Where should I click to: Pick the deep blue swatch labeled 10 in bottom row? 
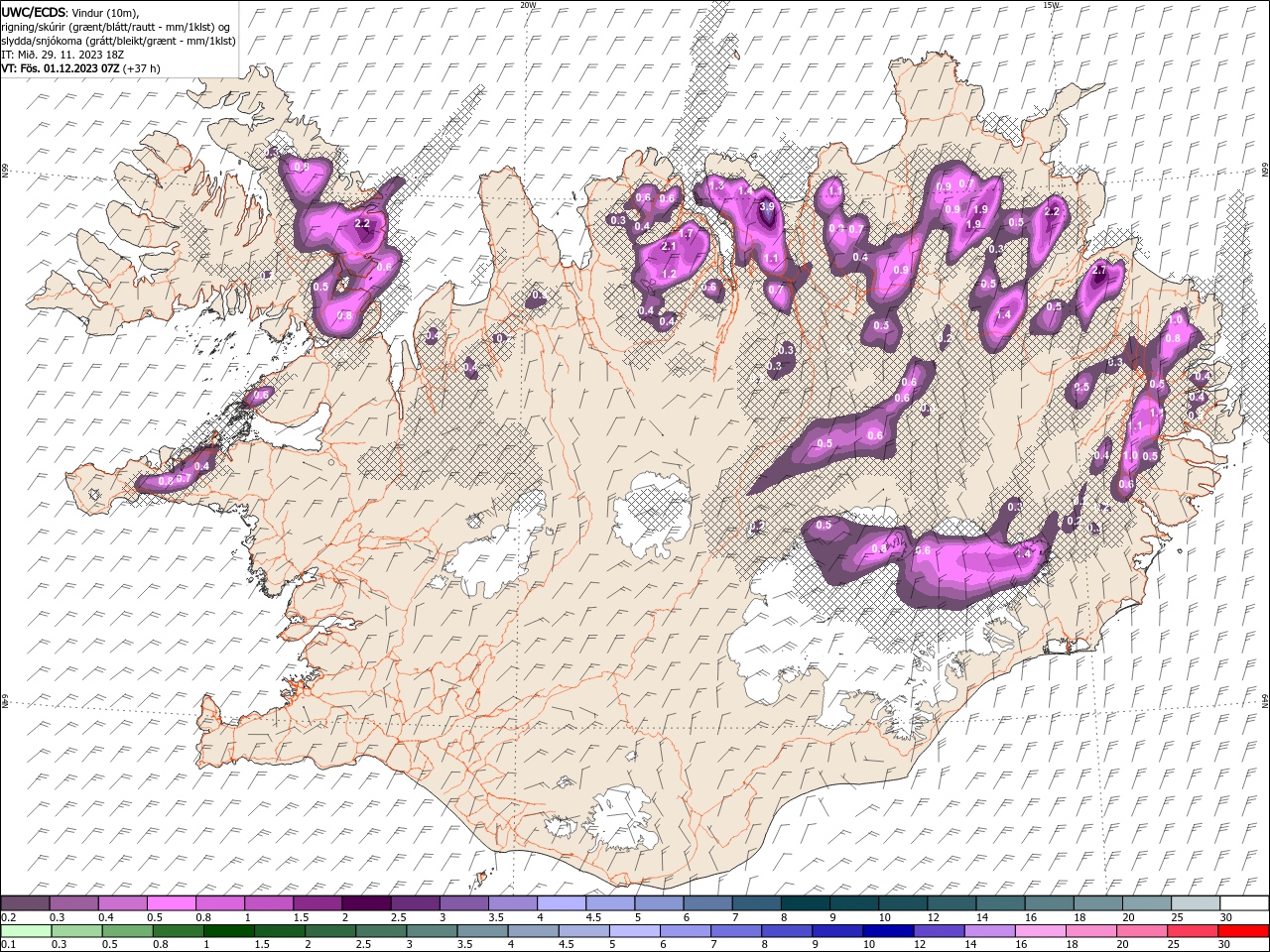(888, 931)
